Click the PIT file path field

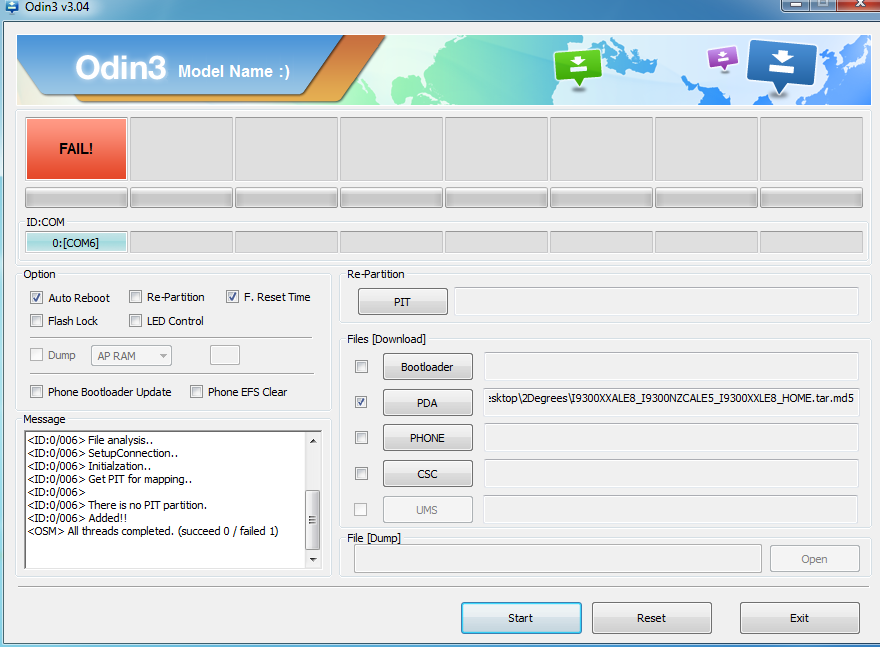tap(656, 301)
